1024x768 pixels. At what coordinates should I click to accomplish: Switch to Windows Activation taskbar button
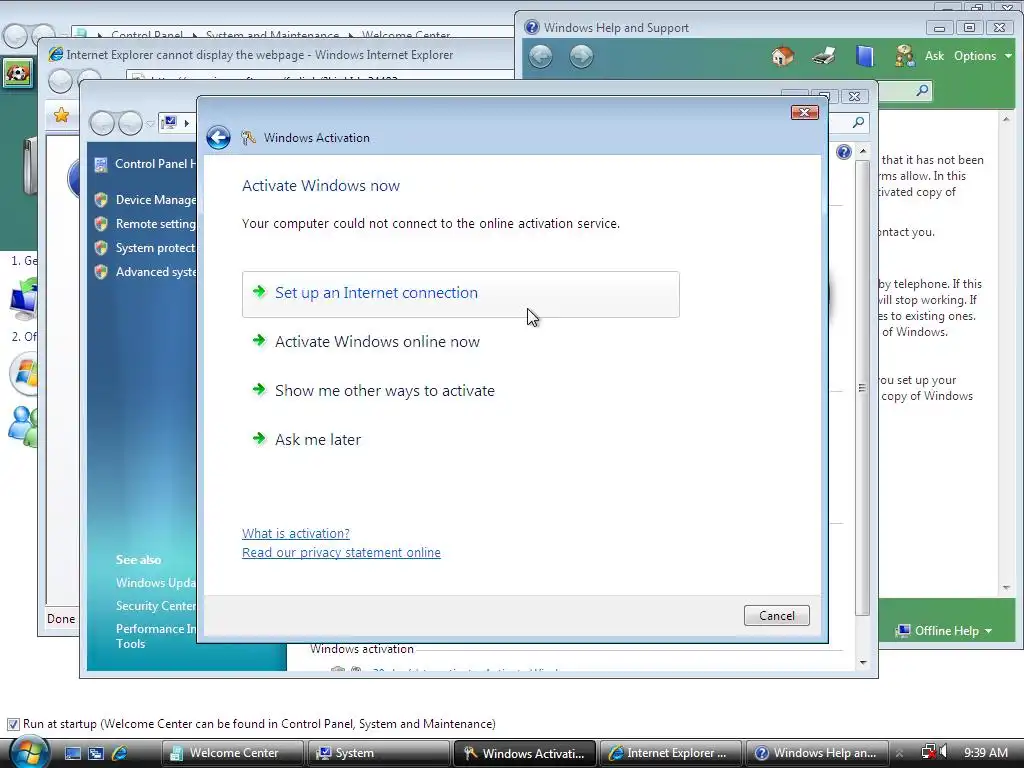point(524,753)
